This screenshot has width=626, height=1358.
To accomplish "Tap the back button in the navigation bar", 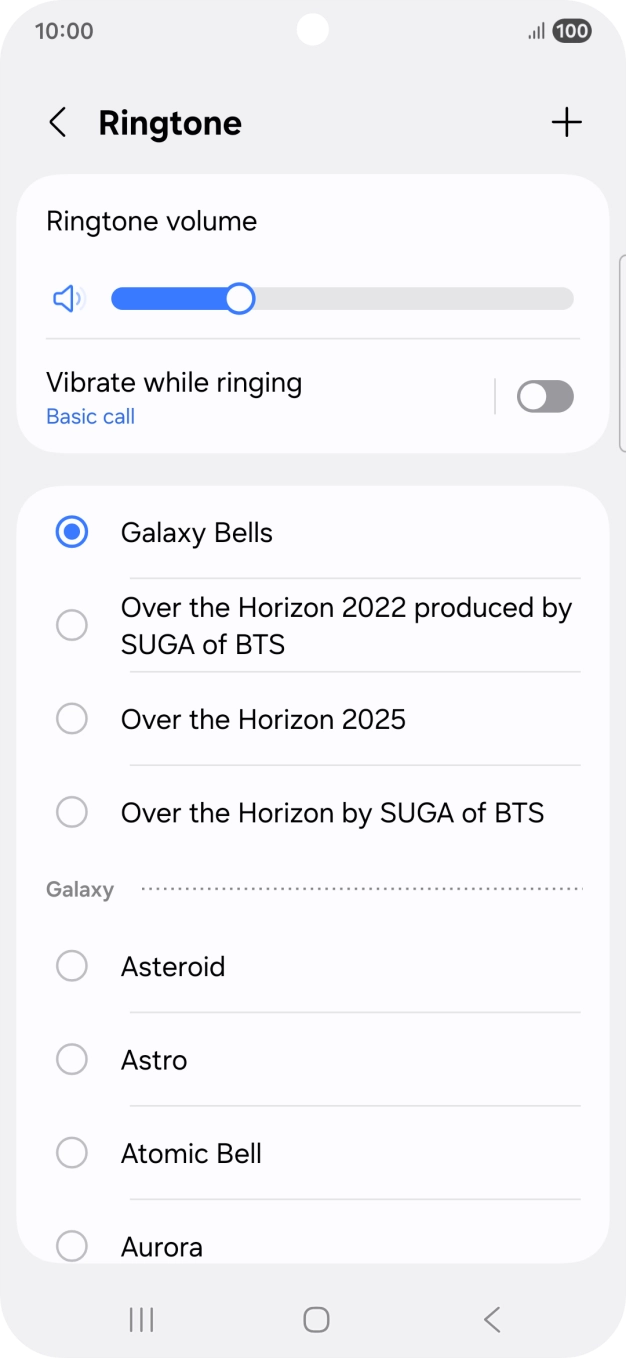I will [490, 1319].
